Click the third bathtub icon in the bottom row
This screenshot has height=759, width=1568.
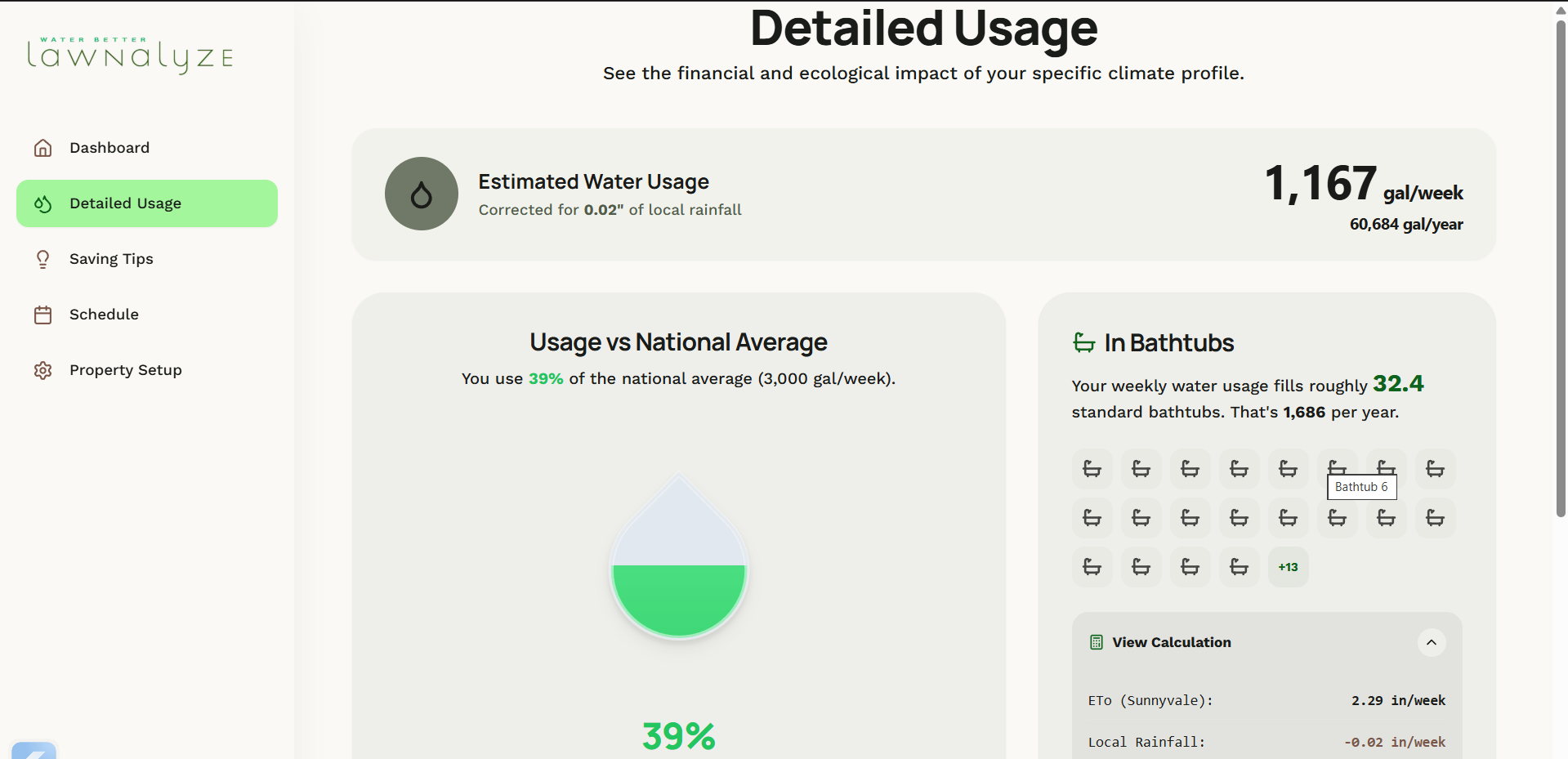[x=1191, y=567]
